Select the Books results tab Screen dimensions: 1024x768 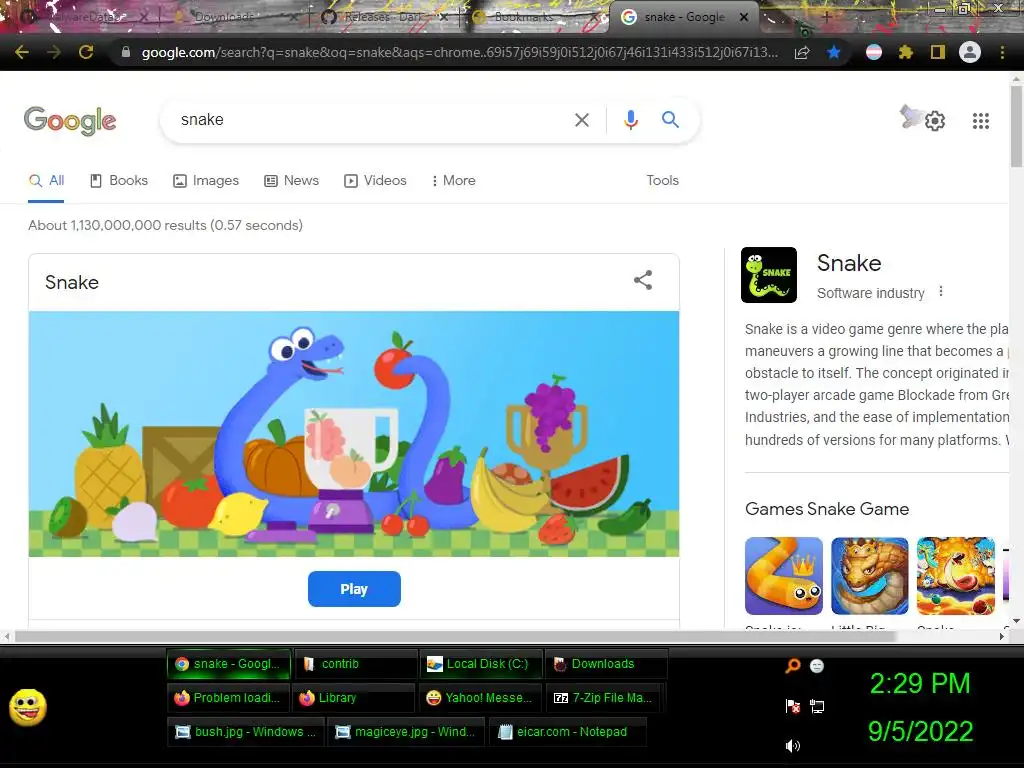(x=118, y=180)
